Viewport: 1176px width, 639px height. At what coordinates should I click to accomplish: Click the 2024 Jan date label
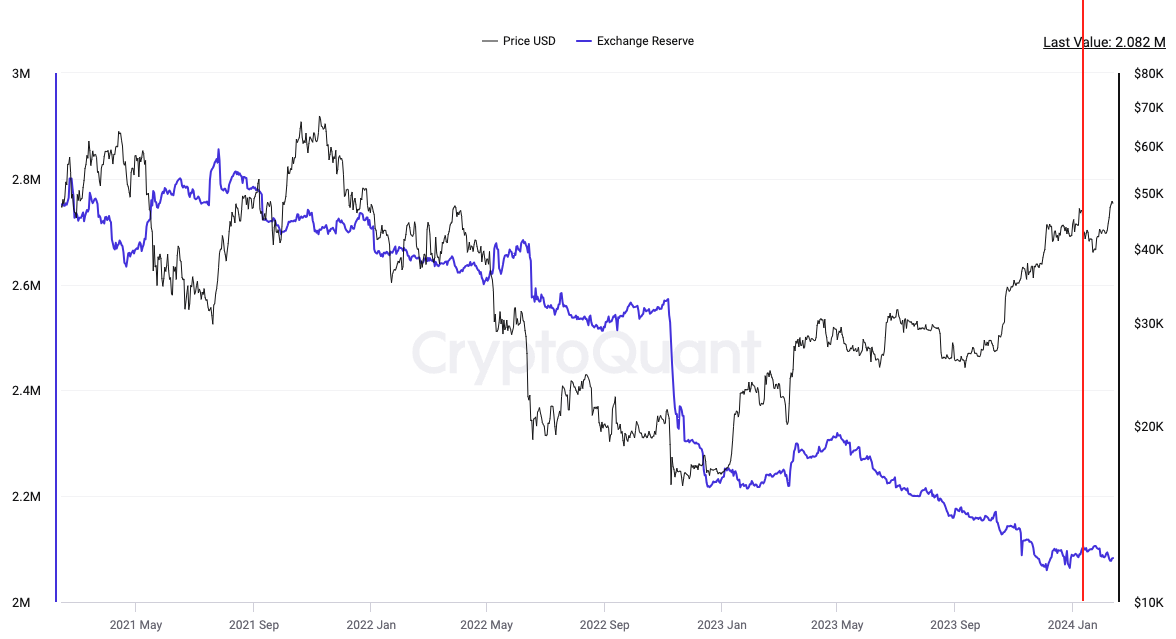(1072, 625)
